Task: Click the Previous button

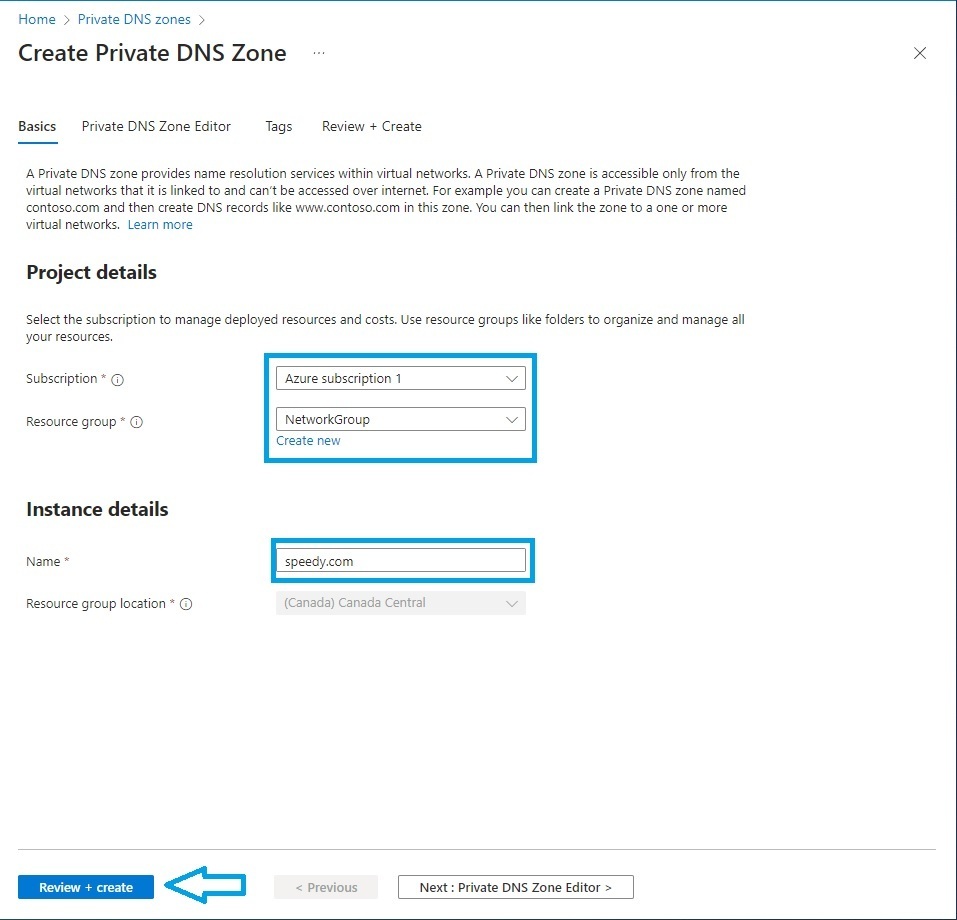Action: pyautogui.click(x=325, y=886)
